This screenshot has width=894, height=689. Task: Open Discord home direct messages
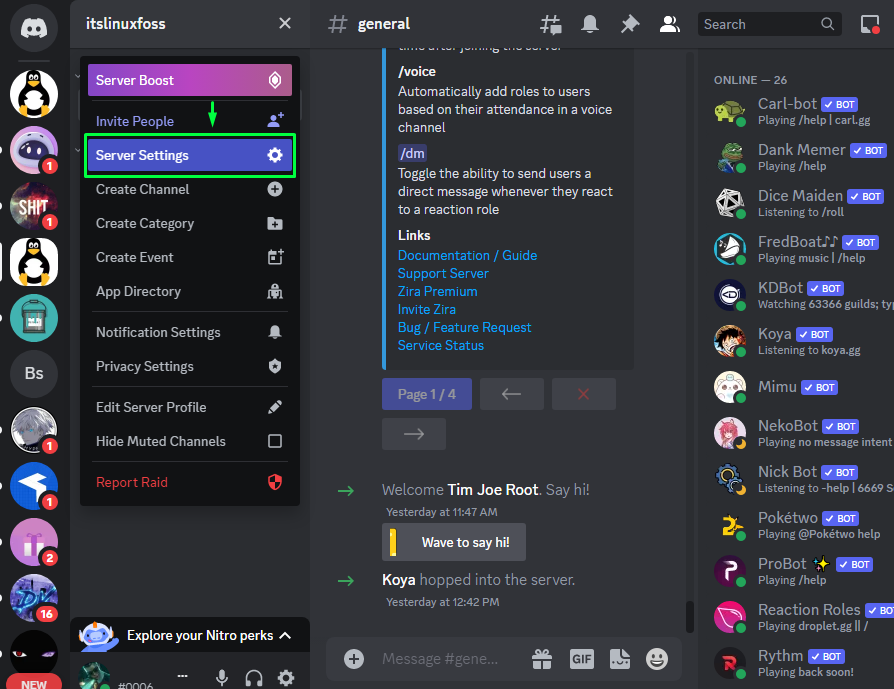click(x=34, y=27)
